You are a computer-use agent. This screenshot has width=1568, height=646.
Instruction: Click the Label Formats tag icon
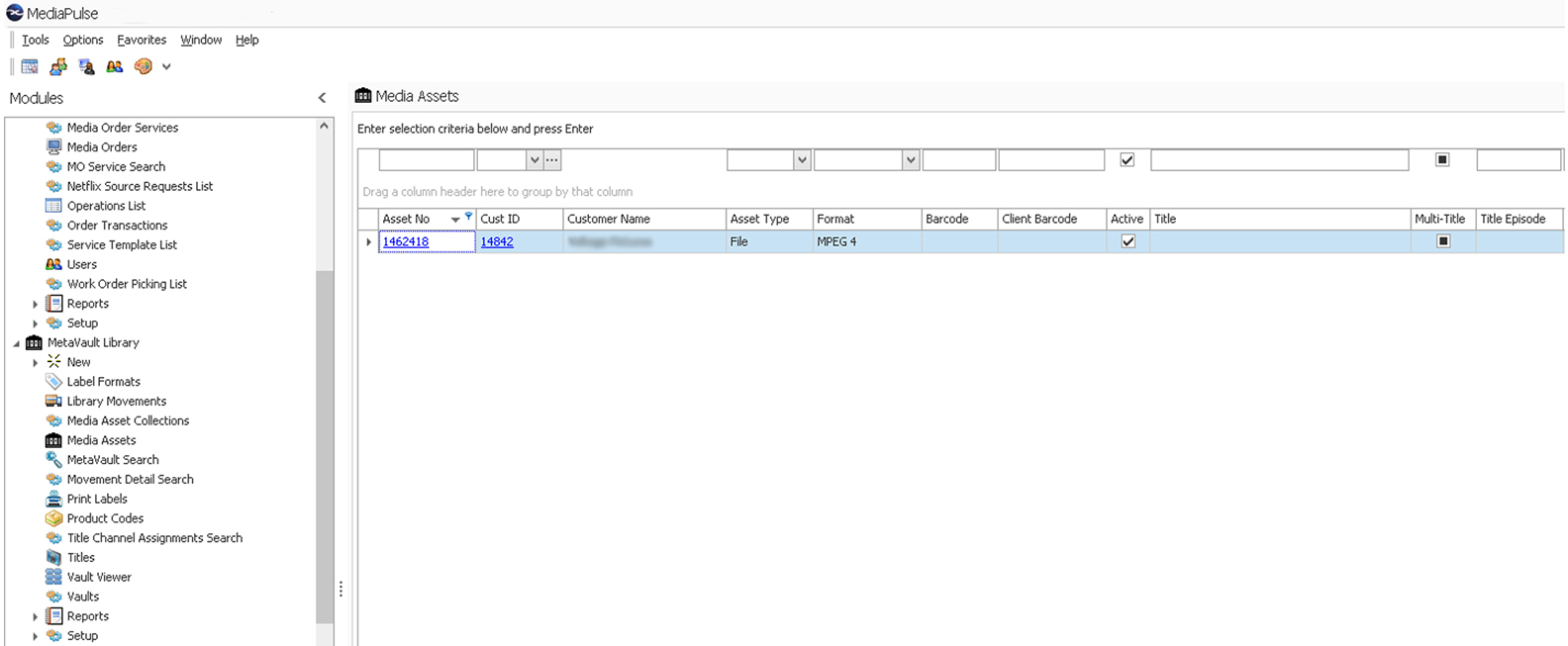tap(54, 382)
